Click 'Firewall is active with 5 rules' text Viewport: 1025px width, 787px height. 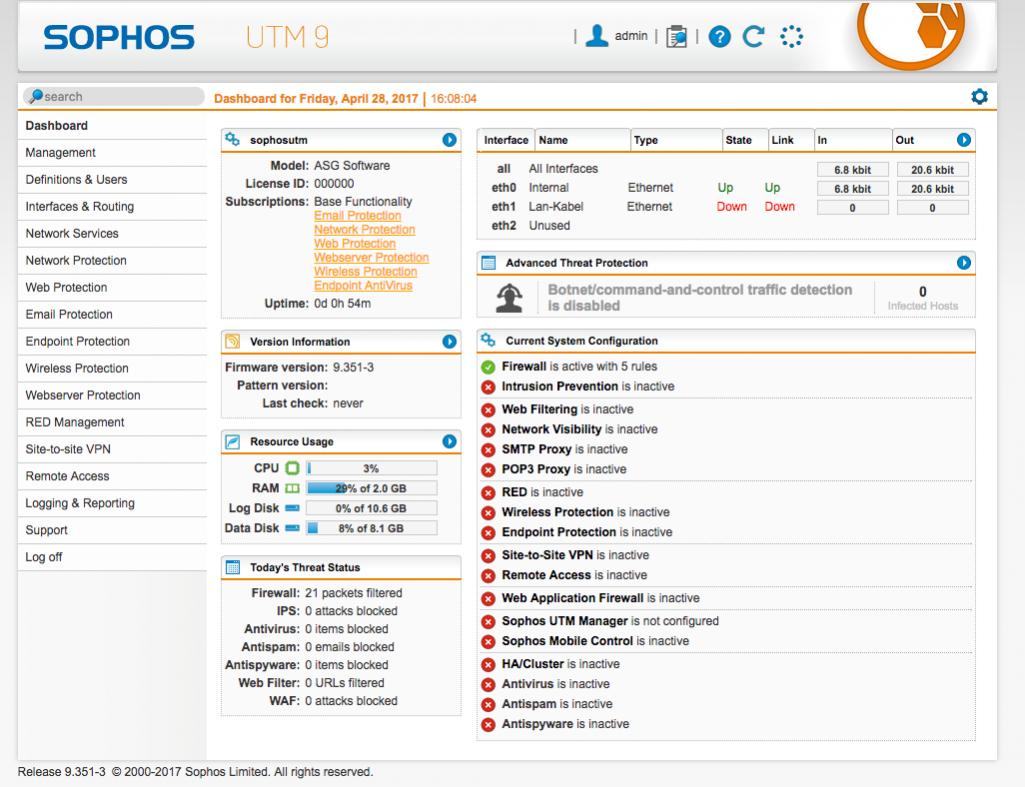tap(579, 367)
